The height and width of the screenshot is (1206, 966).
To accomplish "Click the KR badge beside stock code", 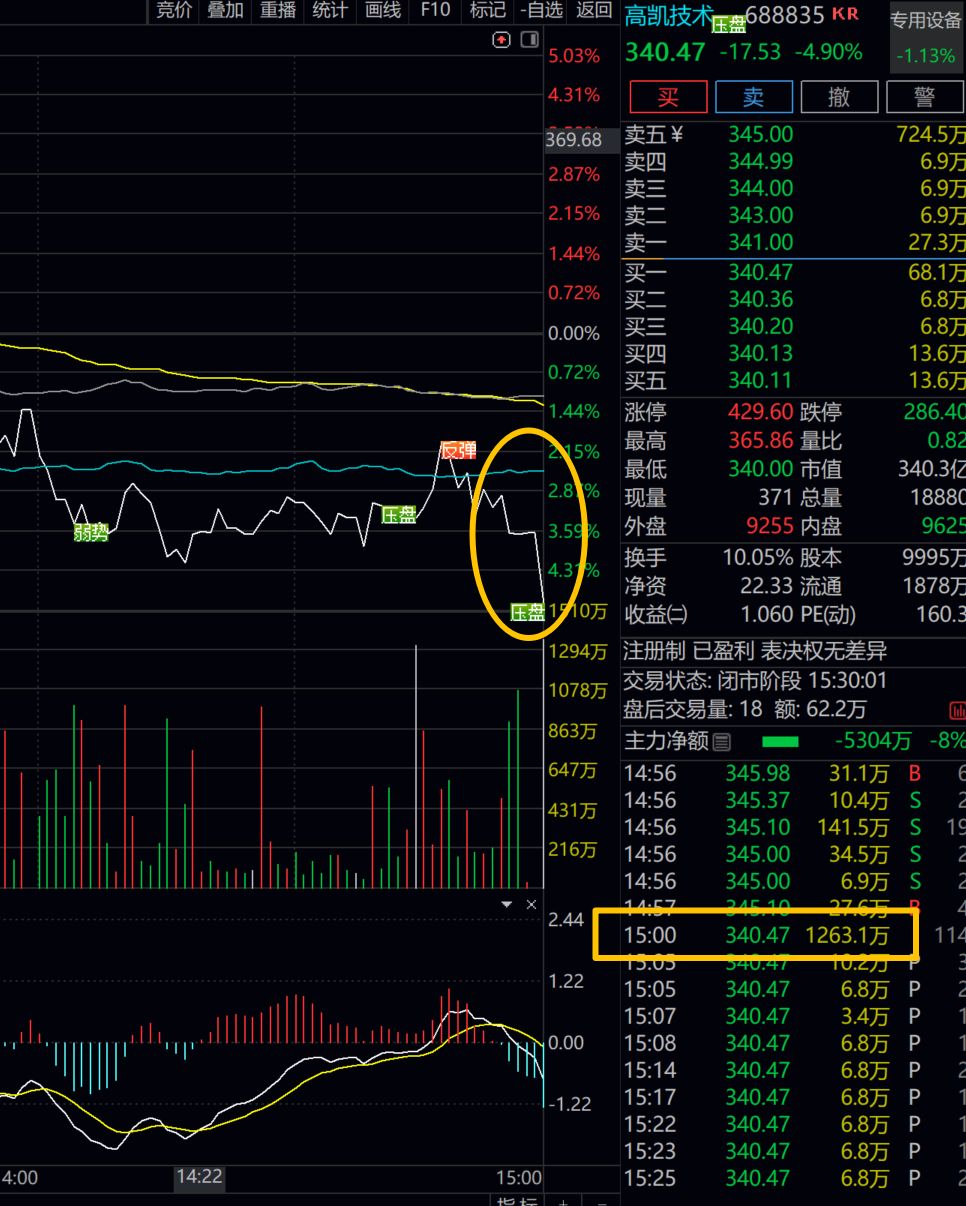I will [x=845, y=14].
